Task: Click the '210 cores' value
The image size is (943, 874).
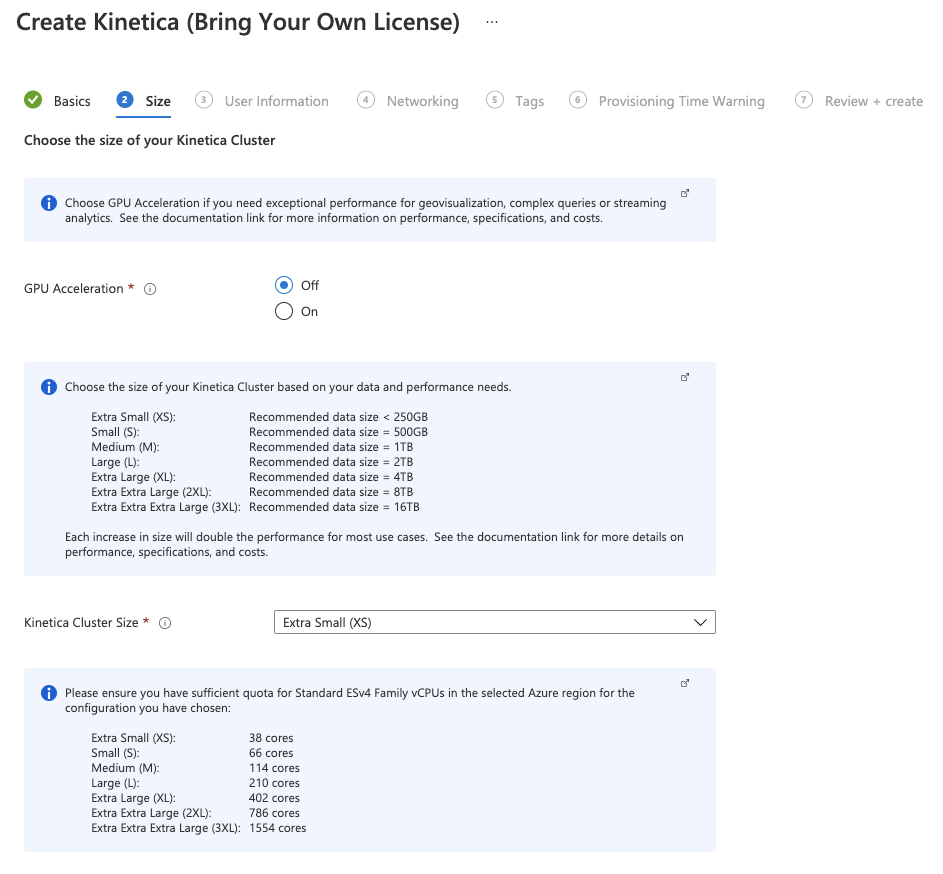Action: pos(274,783)
